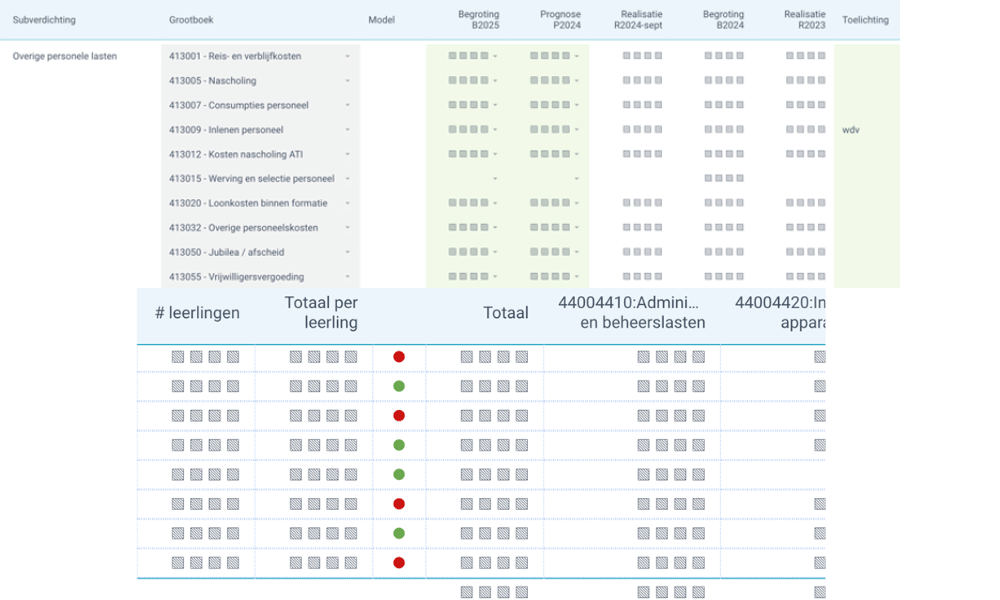This screenshot has width=1000, height=600.
Task: Click a value icon in the Totaal column
Action: coord(490,355)
